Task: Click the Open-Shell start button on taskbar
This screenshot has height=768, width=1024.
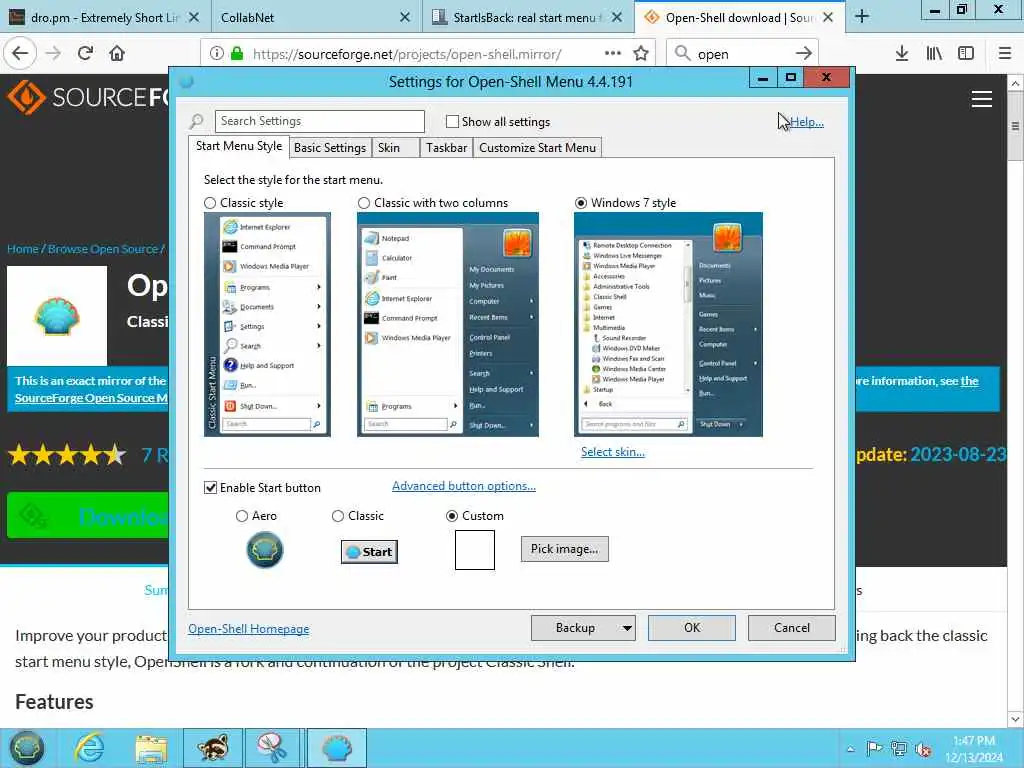Action: pyautogui.click(x=26, y=748)
